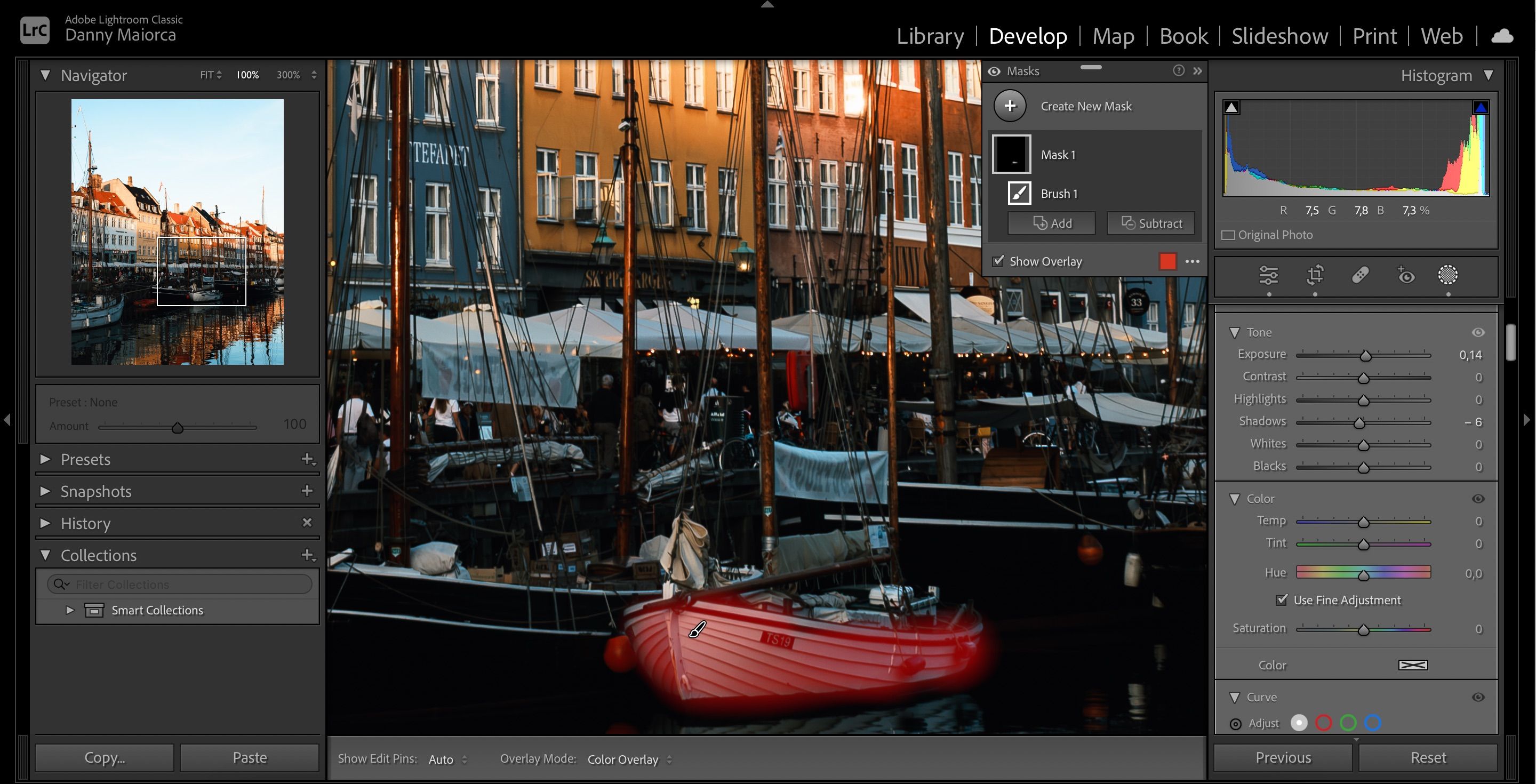The height and width of the screenshot is (784, 1536).
Task: Click the Create New Mask plus icon
Action: 1011,106
